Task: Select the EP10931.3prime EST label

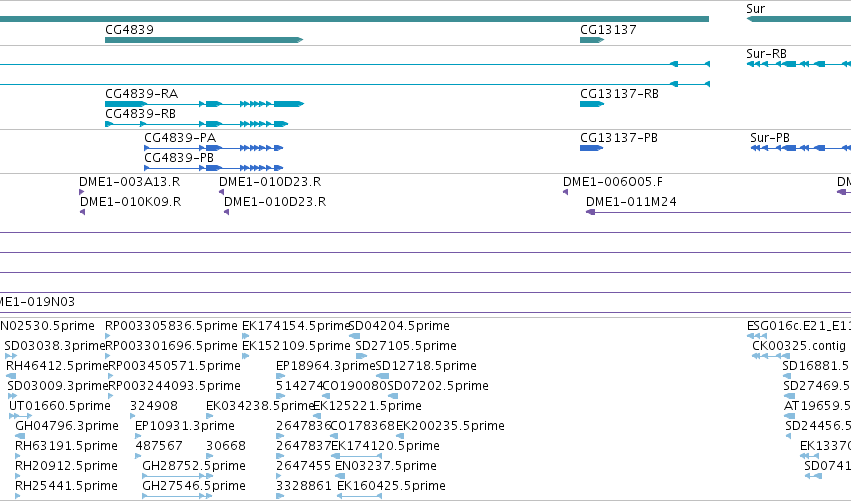Action: [185, 426]
